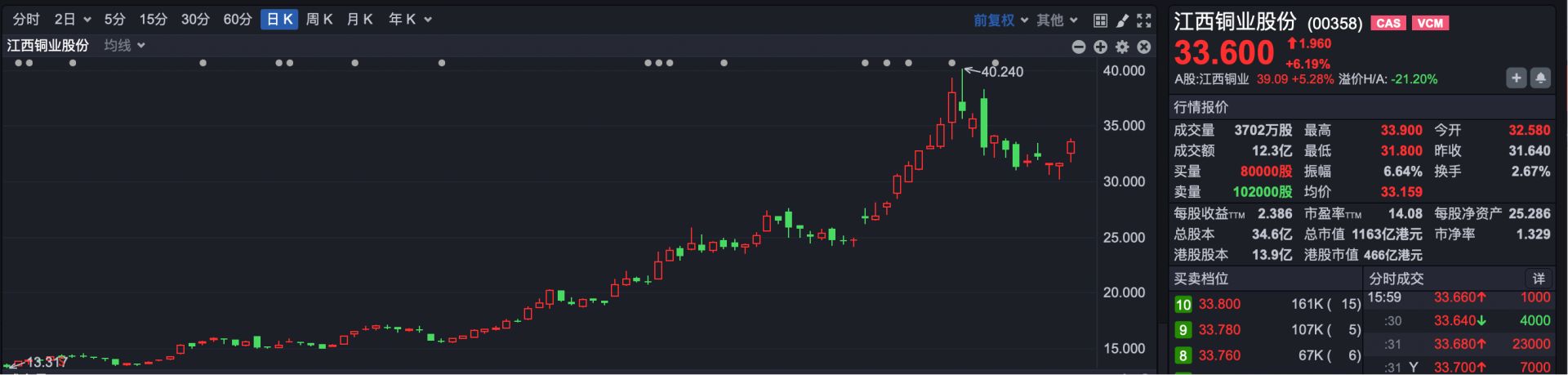Switch to 15分 chart
The image size is (1568, 375).
coord(153,20)
